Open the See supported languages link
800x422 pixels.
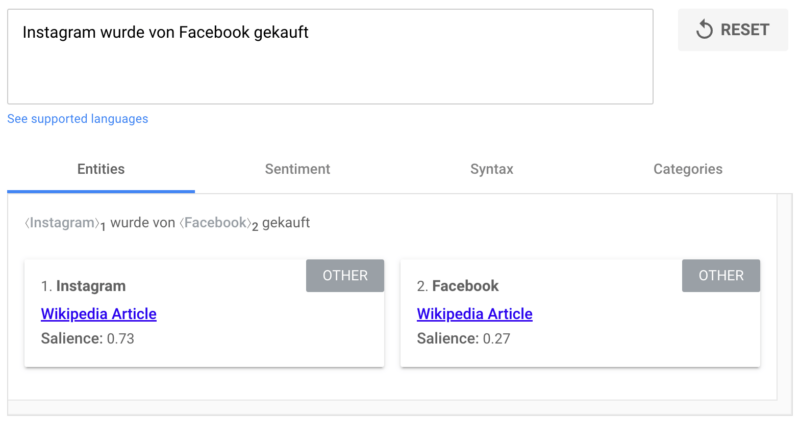[x=78, y=119]
